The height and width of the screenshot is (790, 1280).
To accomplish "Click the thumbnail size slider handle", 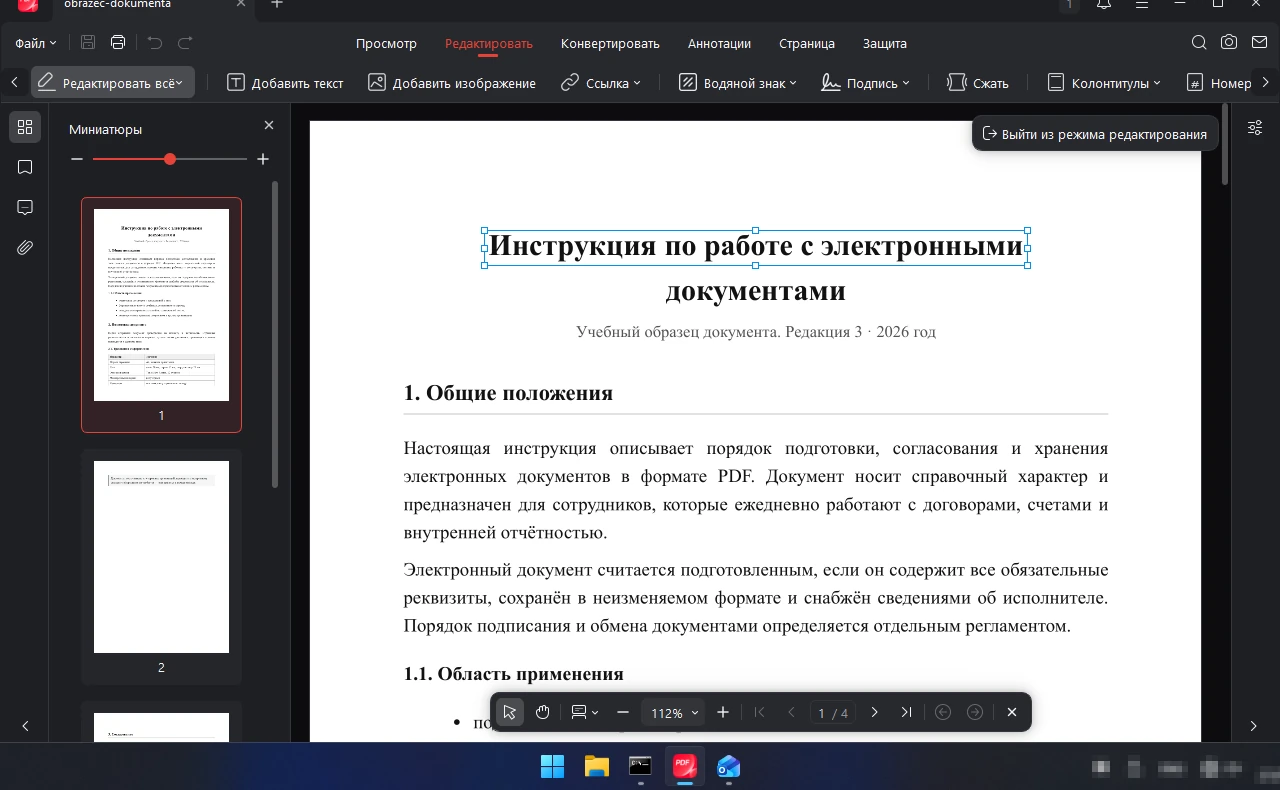I will [170, 159].
